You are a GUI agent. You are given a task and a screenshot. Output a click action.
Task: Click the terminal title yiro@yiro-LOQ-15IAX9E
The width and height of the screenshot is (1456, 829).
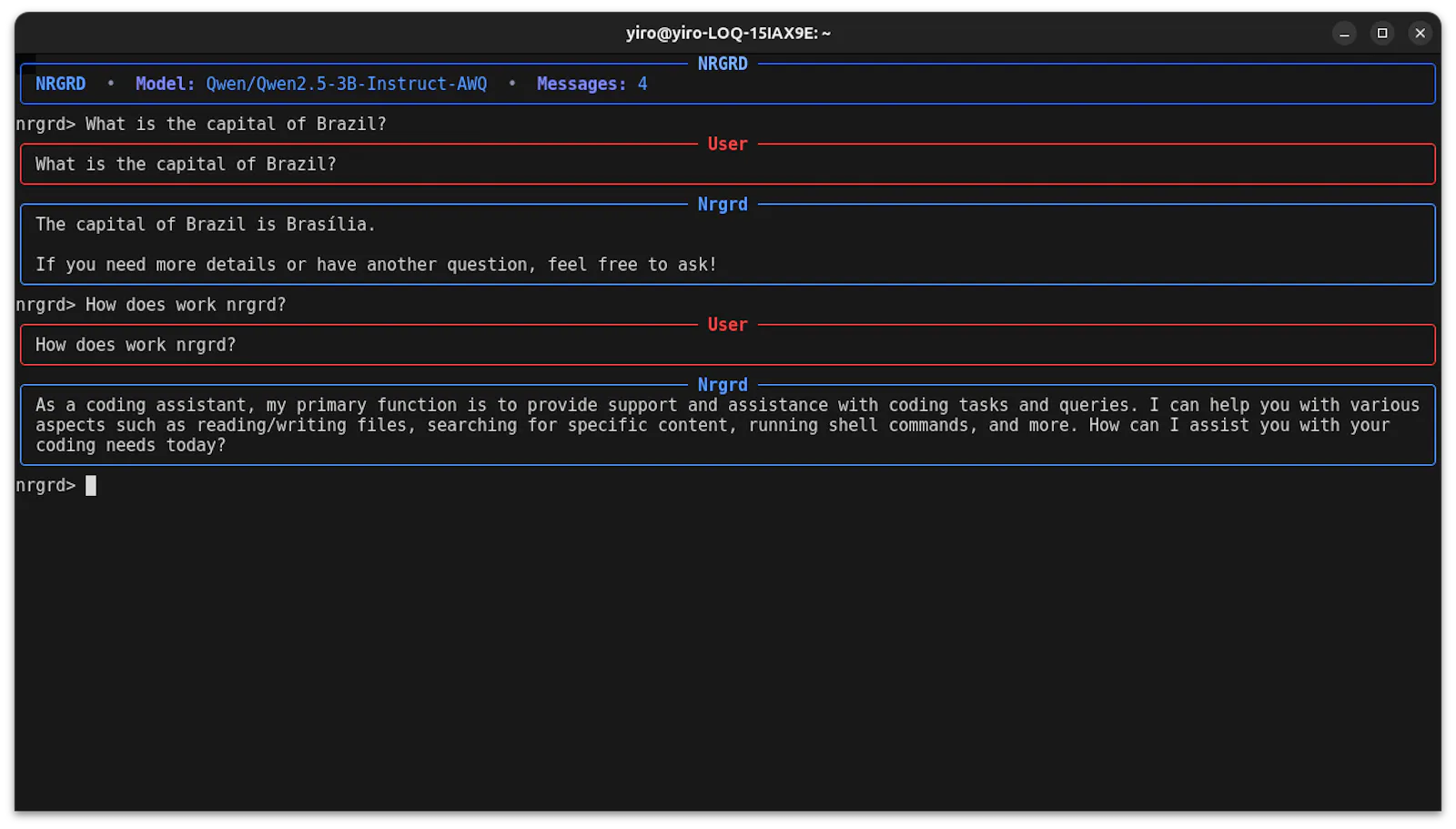click(728, 34)
